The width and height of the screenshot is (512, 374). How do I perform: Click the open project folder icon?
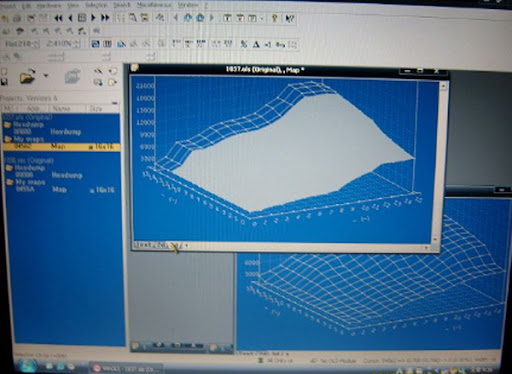pos(27,76)
